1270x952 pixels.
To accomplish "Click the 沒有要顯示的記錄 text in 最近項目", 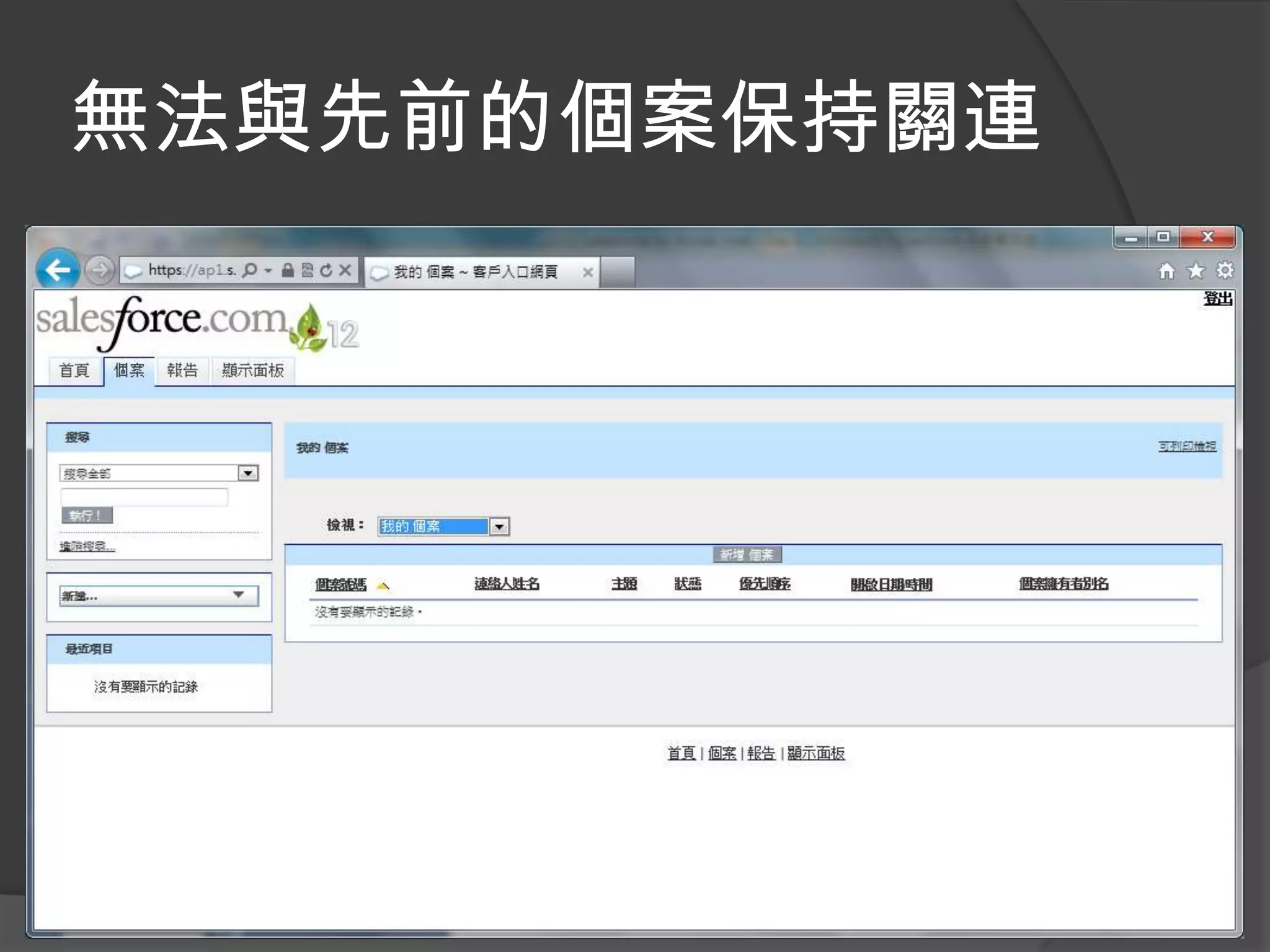I will coord(146,687).
